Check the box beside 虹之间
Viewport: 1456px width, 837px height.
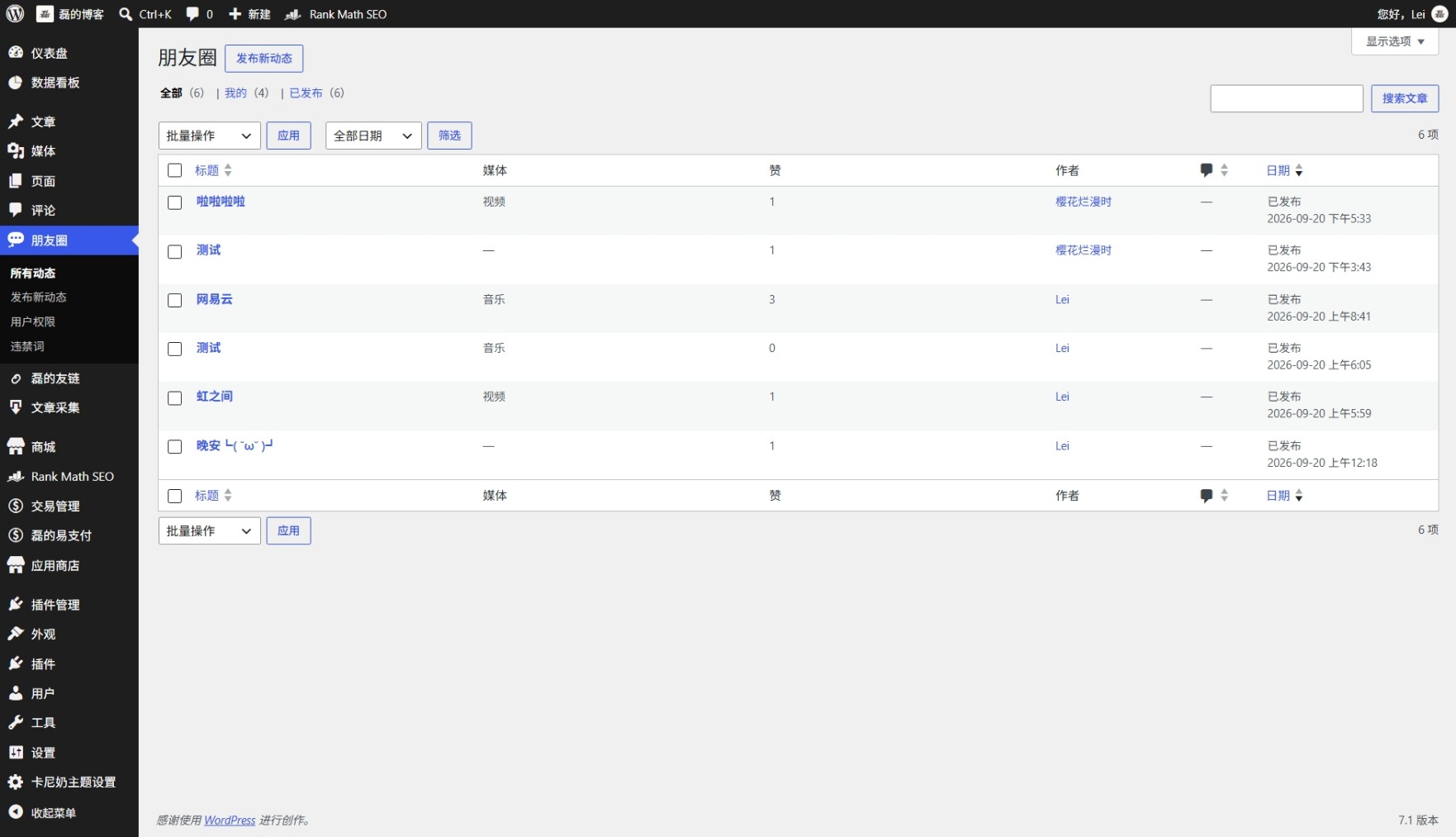click(x=174, y=397)
